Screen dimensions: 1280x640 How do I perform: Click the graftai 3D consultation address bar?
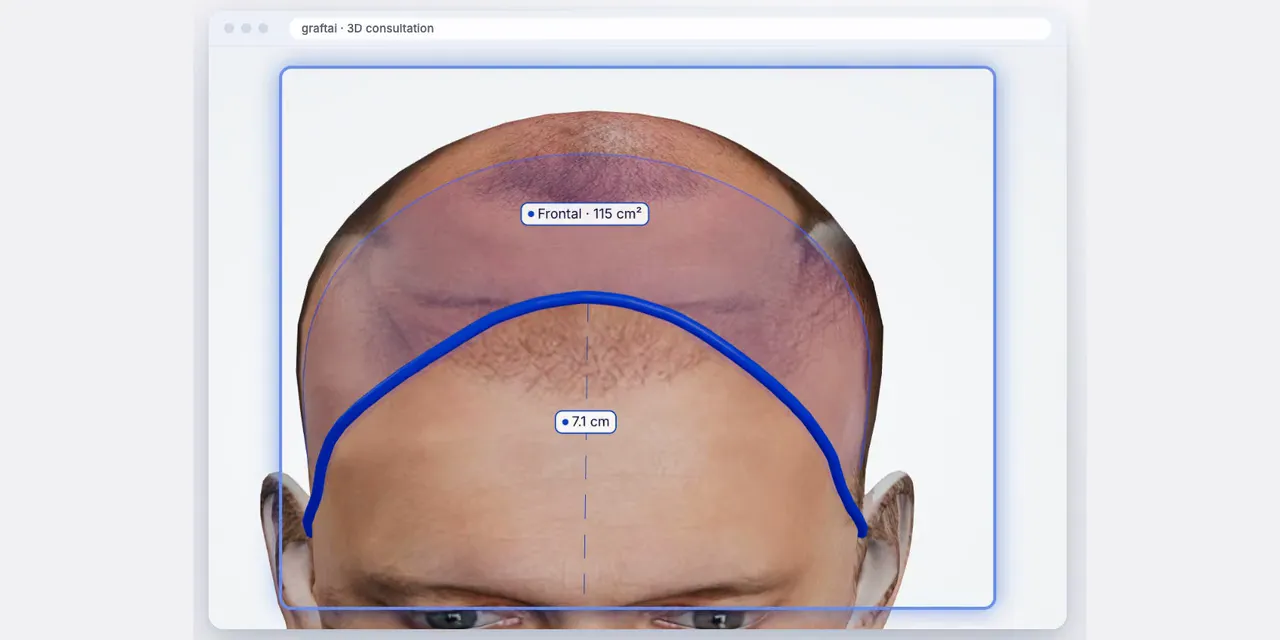[x=670, y=28]
